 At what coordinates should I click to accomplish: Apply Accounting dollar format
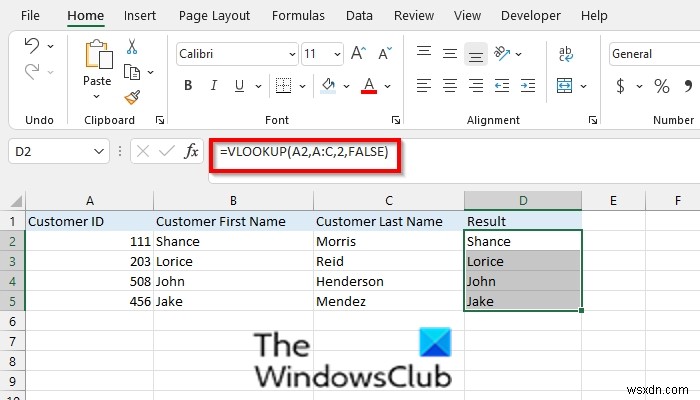point(620,86)
